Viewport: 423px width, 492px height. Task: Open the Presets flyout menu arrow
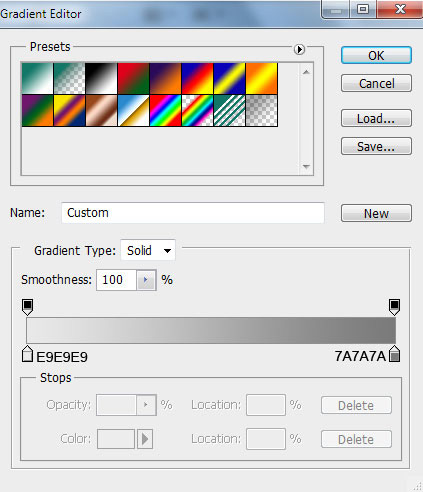[299, 49]
